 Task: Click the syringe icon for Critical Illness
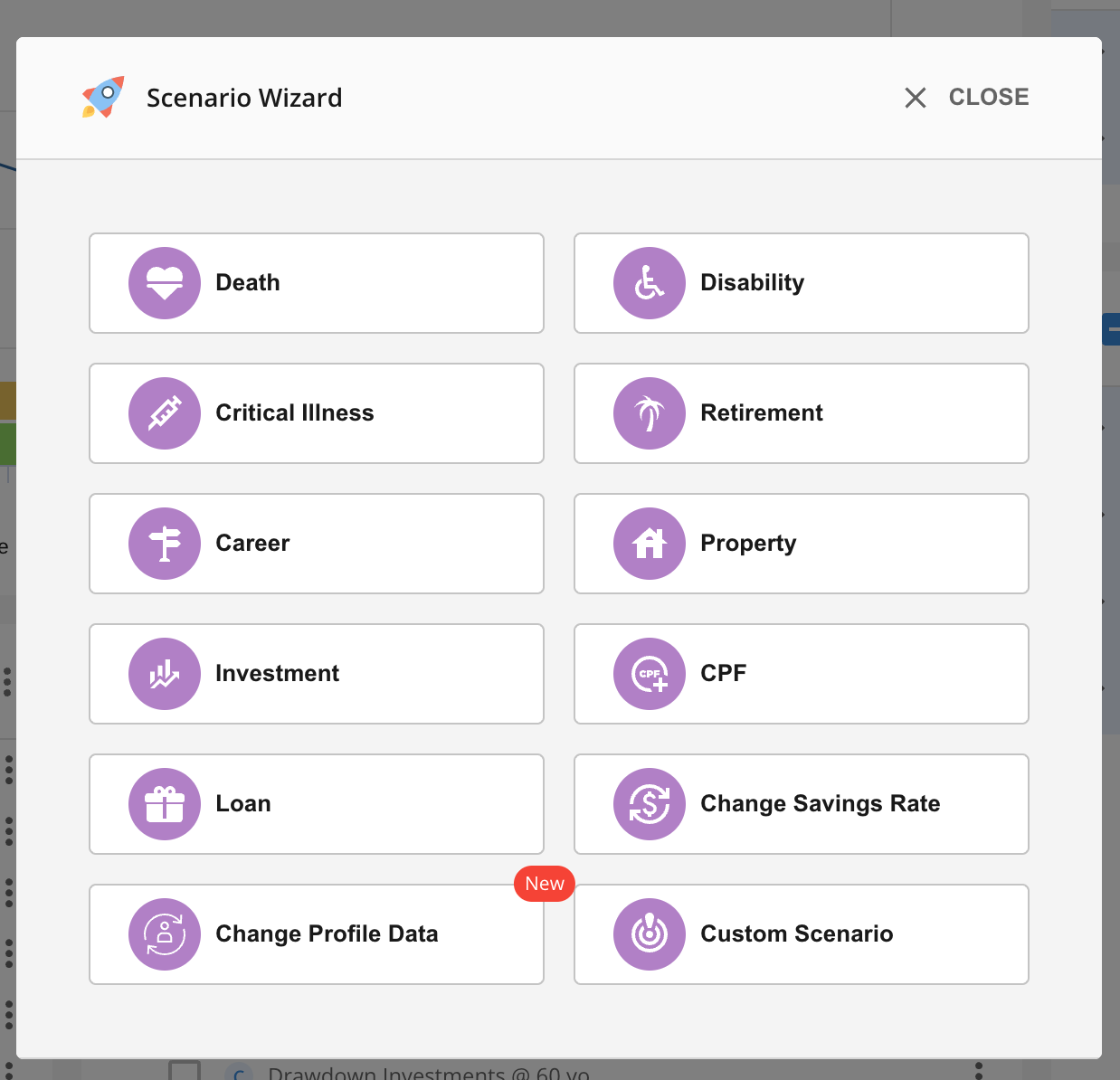coord(165,413)
